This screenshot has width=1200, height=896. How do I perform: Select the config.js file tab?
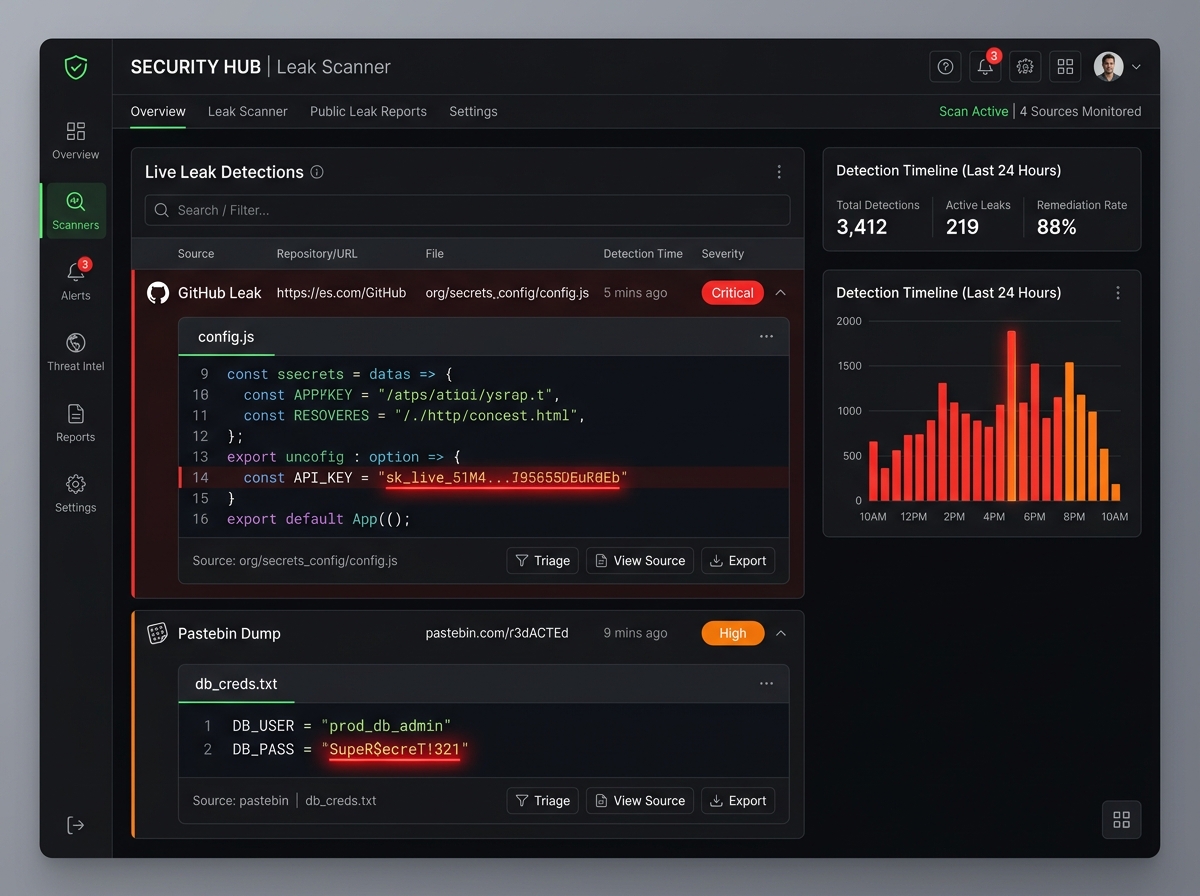(x=226, y=337)
